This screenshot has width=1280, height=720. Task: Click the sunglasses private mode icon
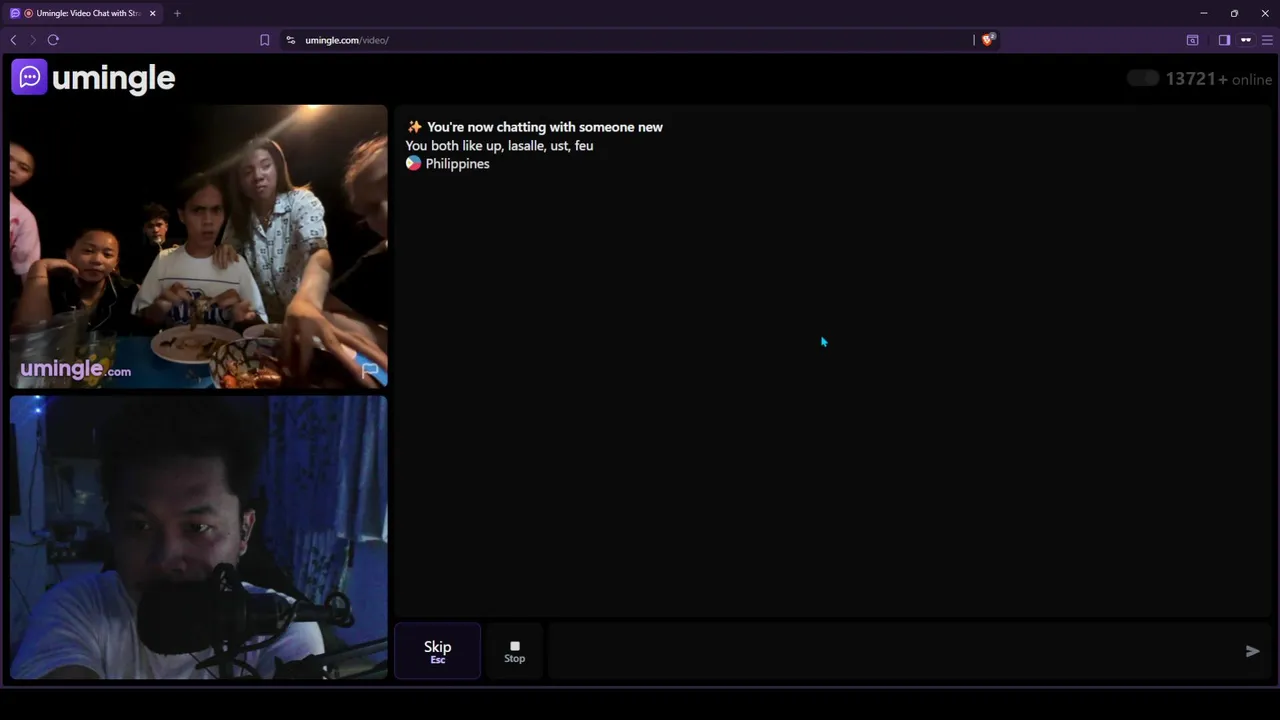pyautogui.click(x=1246, y=40)
